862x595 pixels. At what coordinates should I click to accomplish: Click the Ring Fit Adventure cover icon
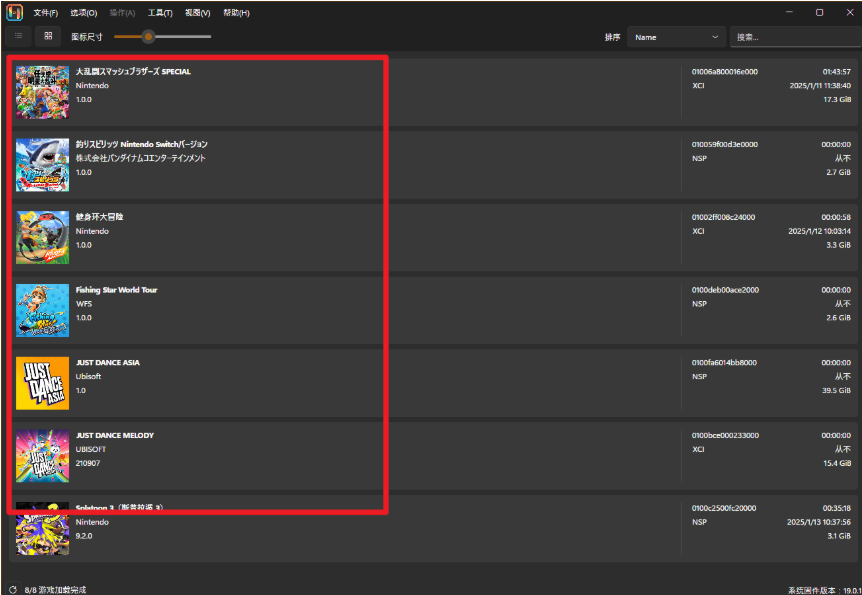coord(42,237)
